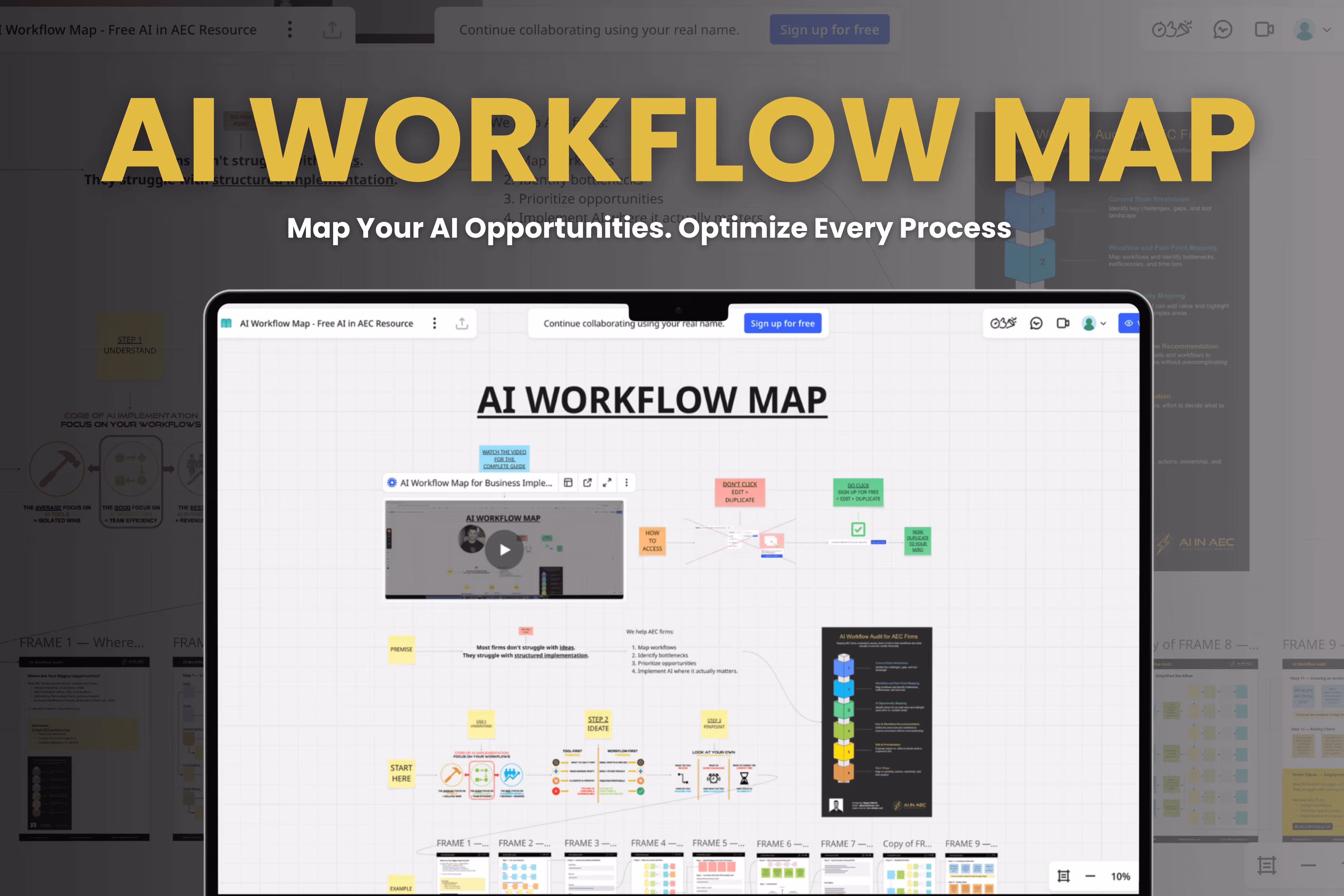Play the AI Workflow Map video
The width and height of the screenshot is (1344, 896).
click(504, 550)
